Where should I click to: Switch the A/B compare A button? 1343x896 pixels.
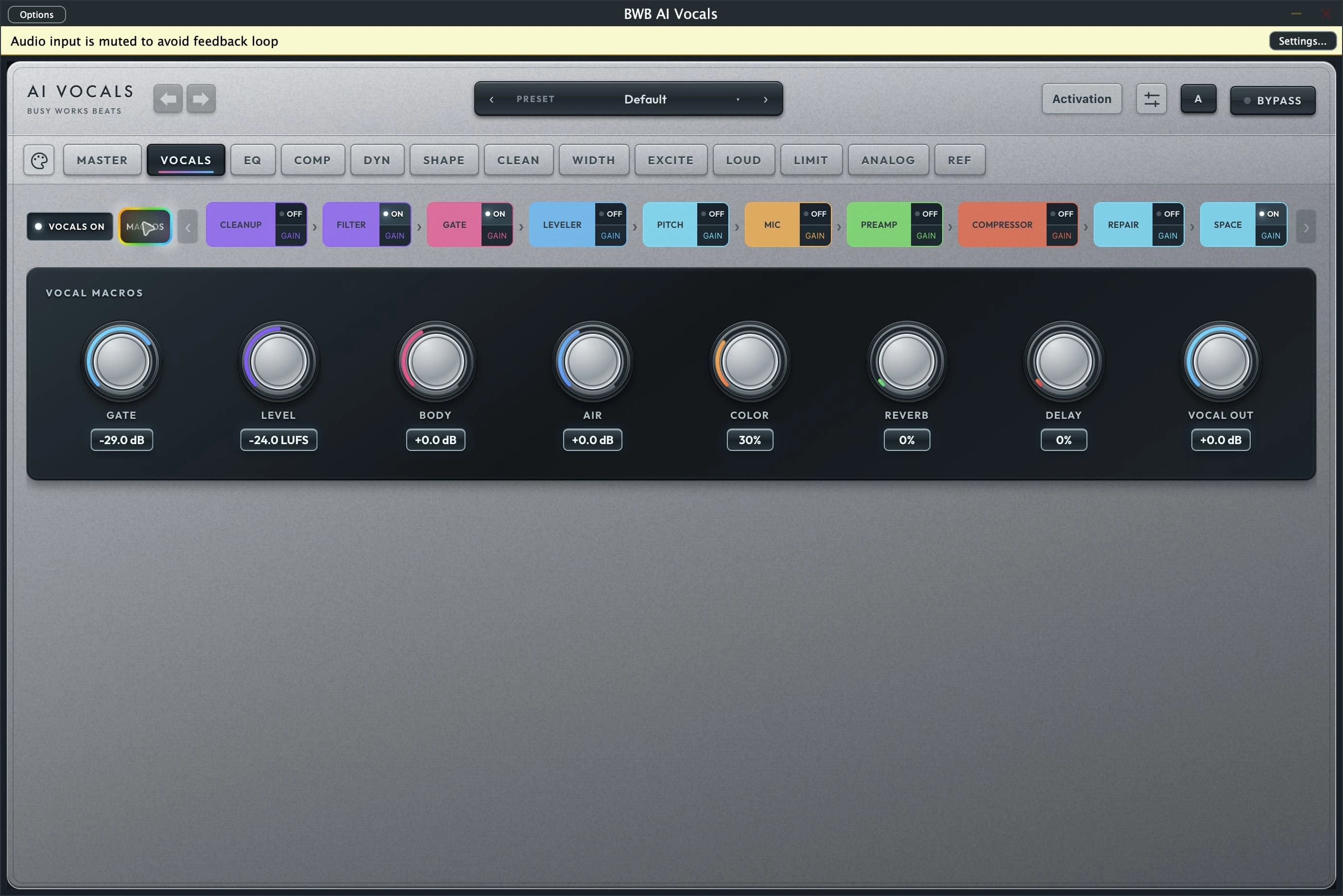pos(1198,99)
